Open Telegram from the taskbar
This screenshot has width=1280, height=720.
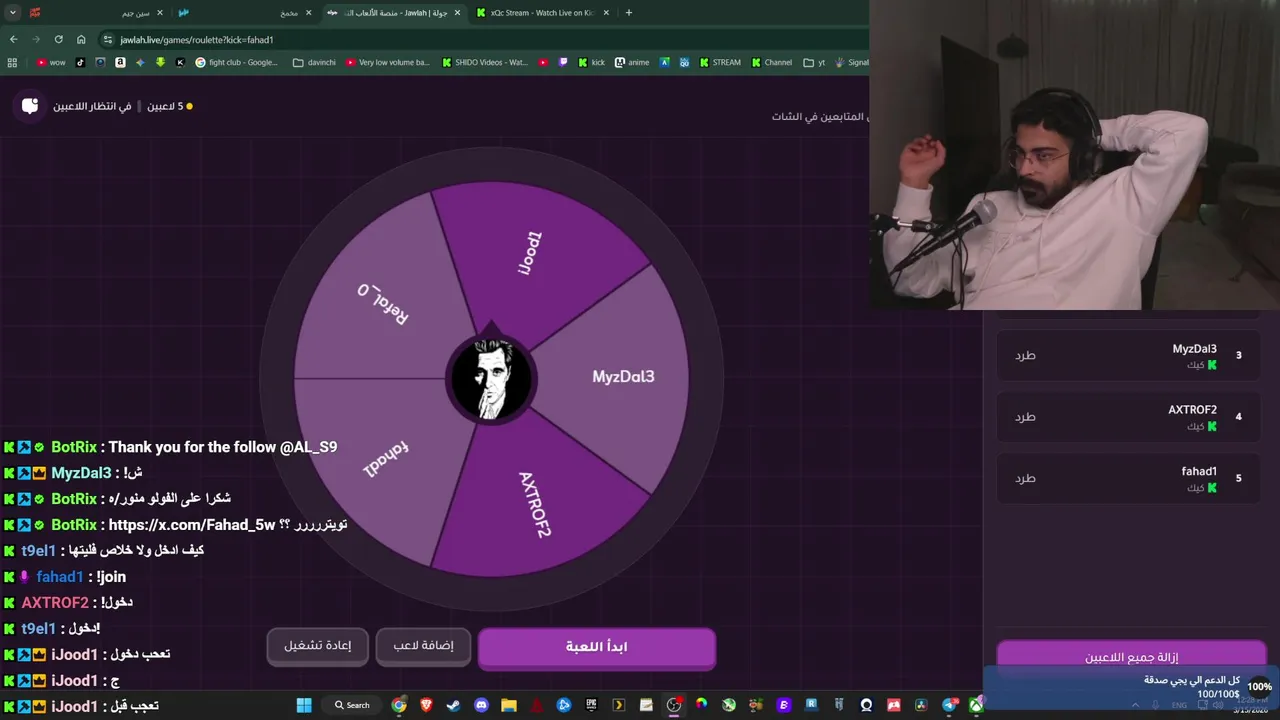point(950,705)
